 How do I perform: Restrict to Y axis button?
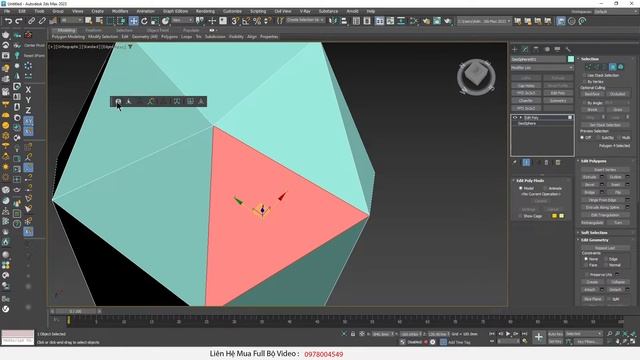28,100
